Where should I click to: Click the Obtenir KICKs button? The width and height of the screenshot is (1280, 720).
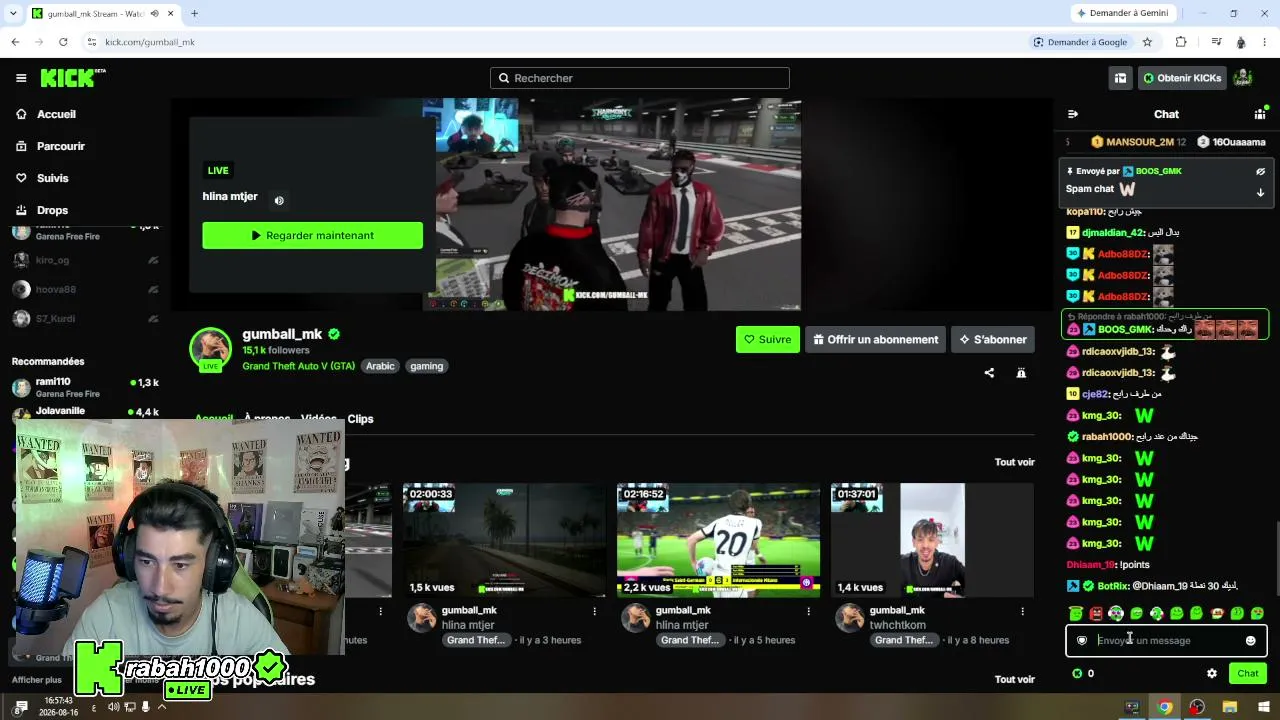click(x=1182, y=78)
